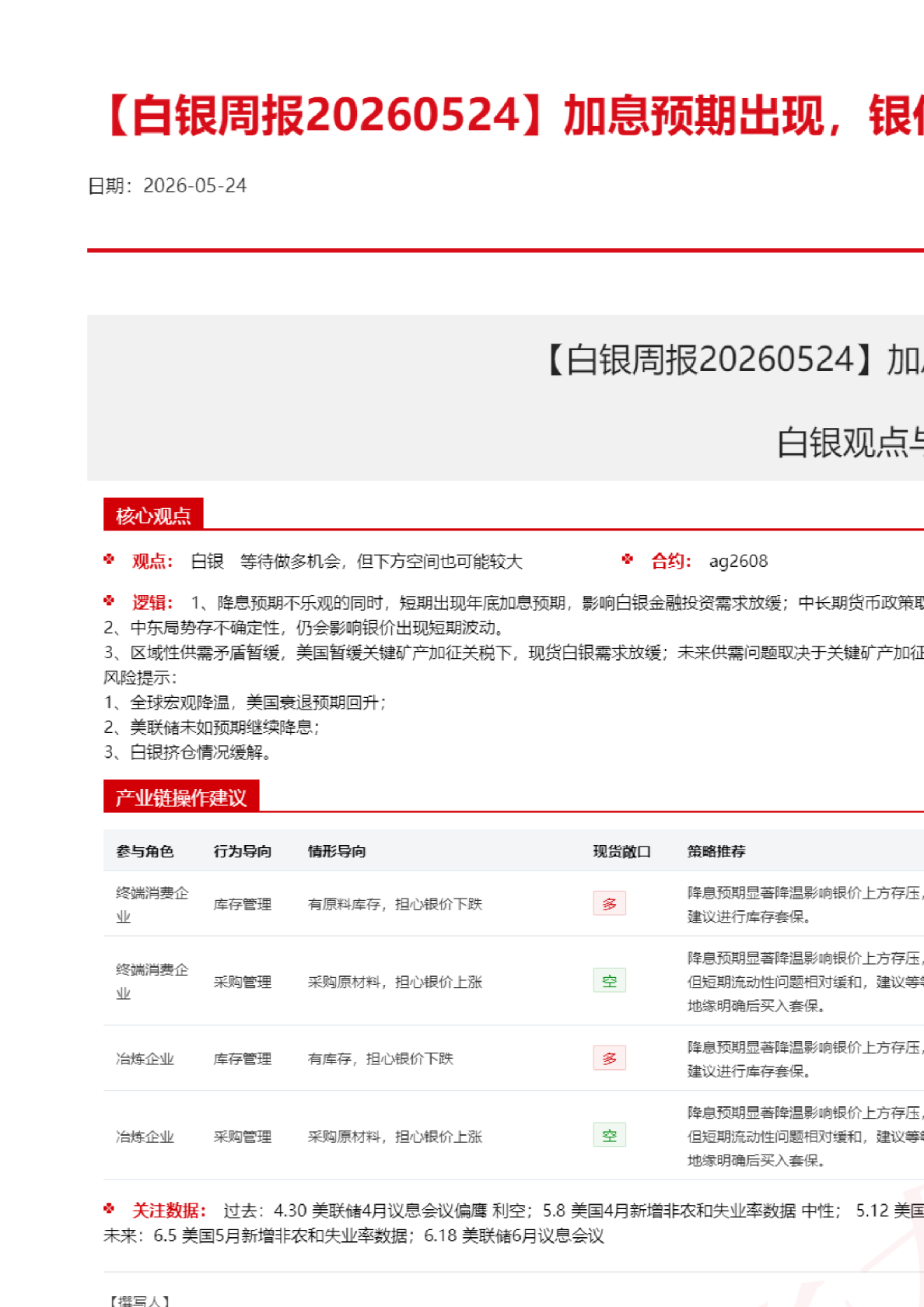Select the 核心观点 section tab
Screen dimensions: 924x1307
coord(153,515)
